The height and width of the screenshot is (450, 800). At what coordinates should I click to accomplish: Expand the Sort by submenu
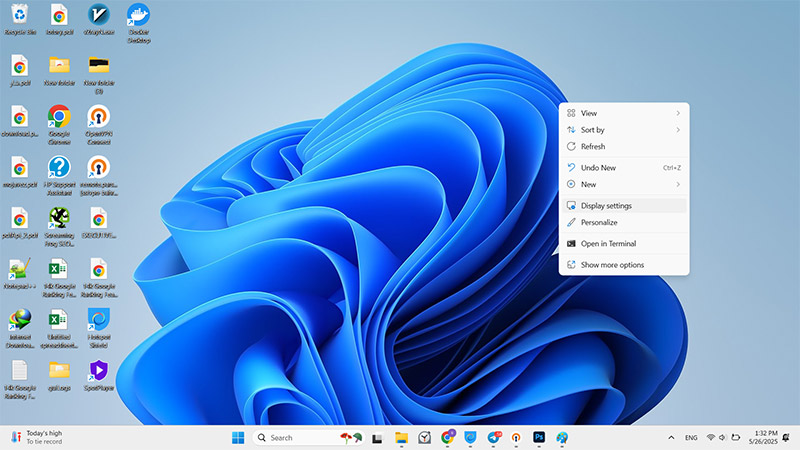point(624,130)
